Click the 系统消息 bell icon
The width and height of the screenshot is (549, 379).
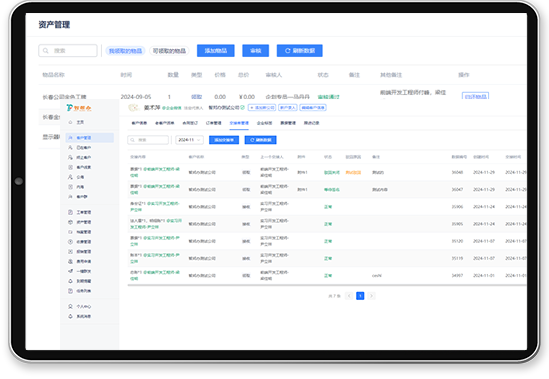(70, 316)
